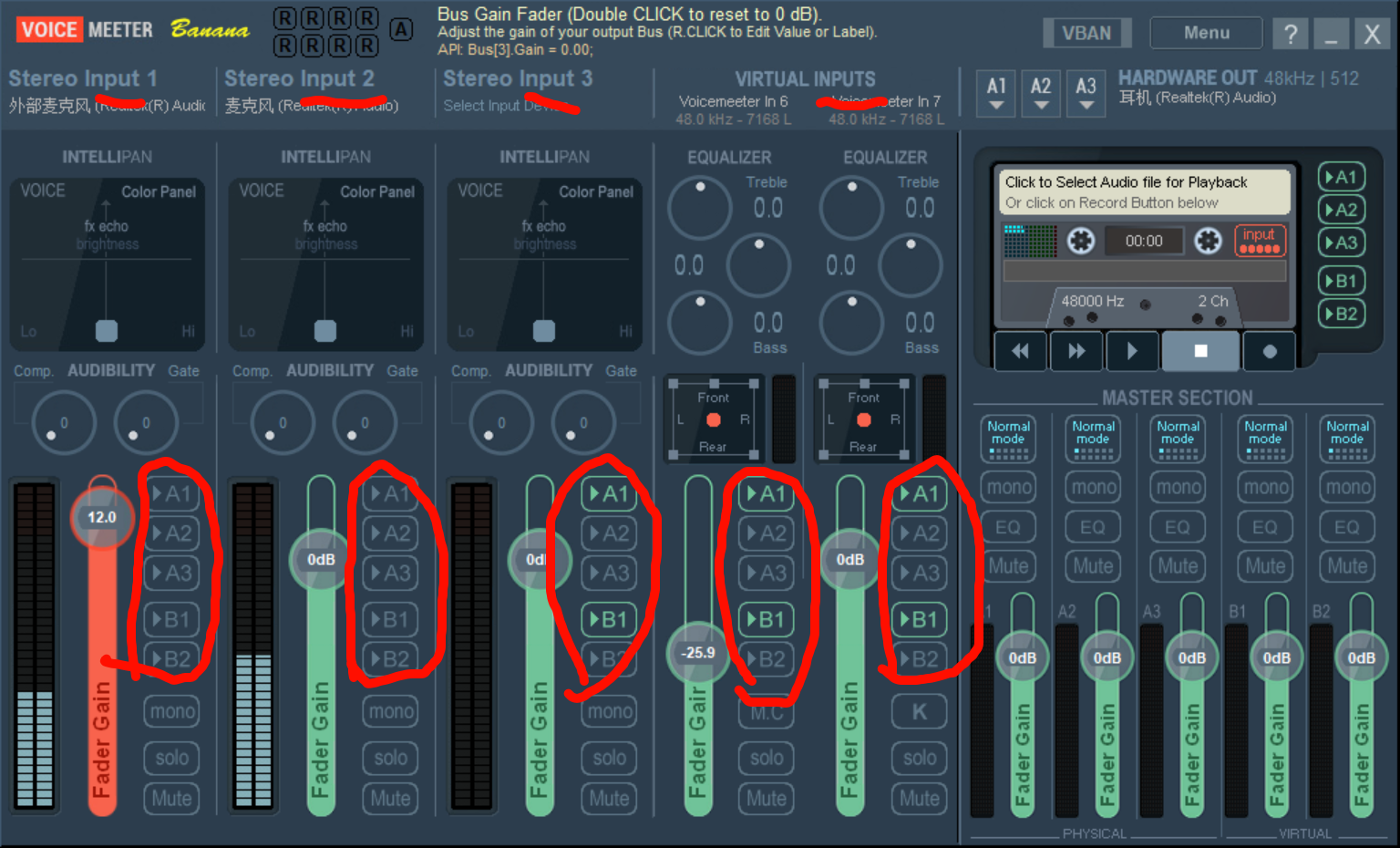Click first virtual input Treble knob
The height and width of the screenshot is (848, 1400).
(700, 209)
